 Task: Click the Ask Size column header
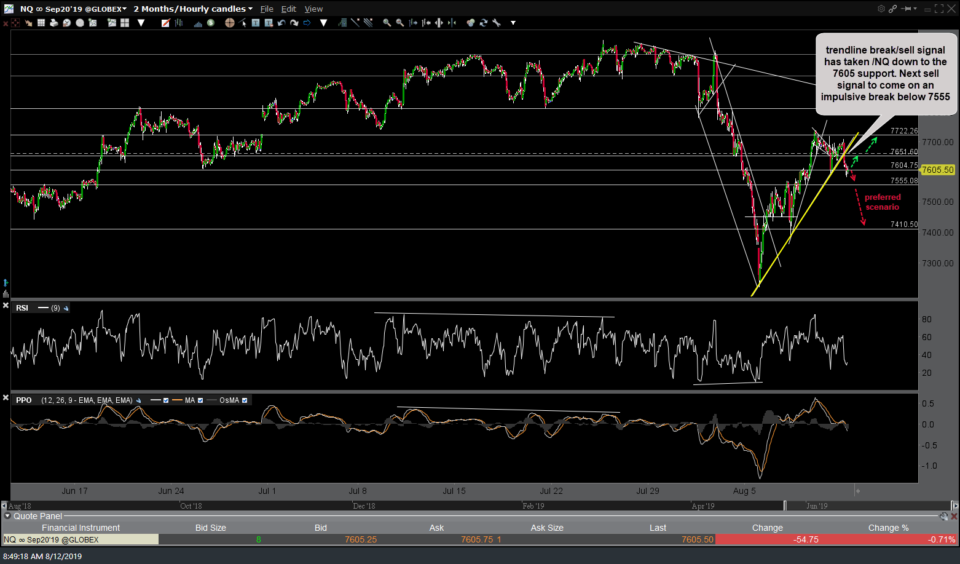(x=547, y=527)
